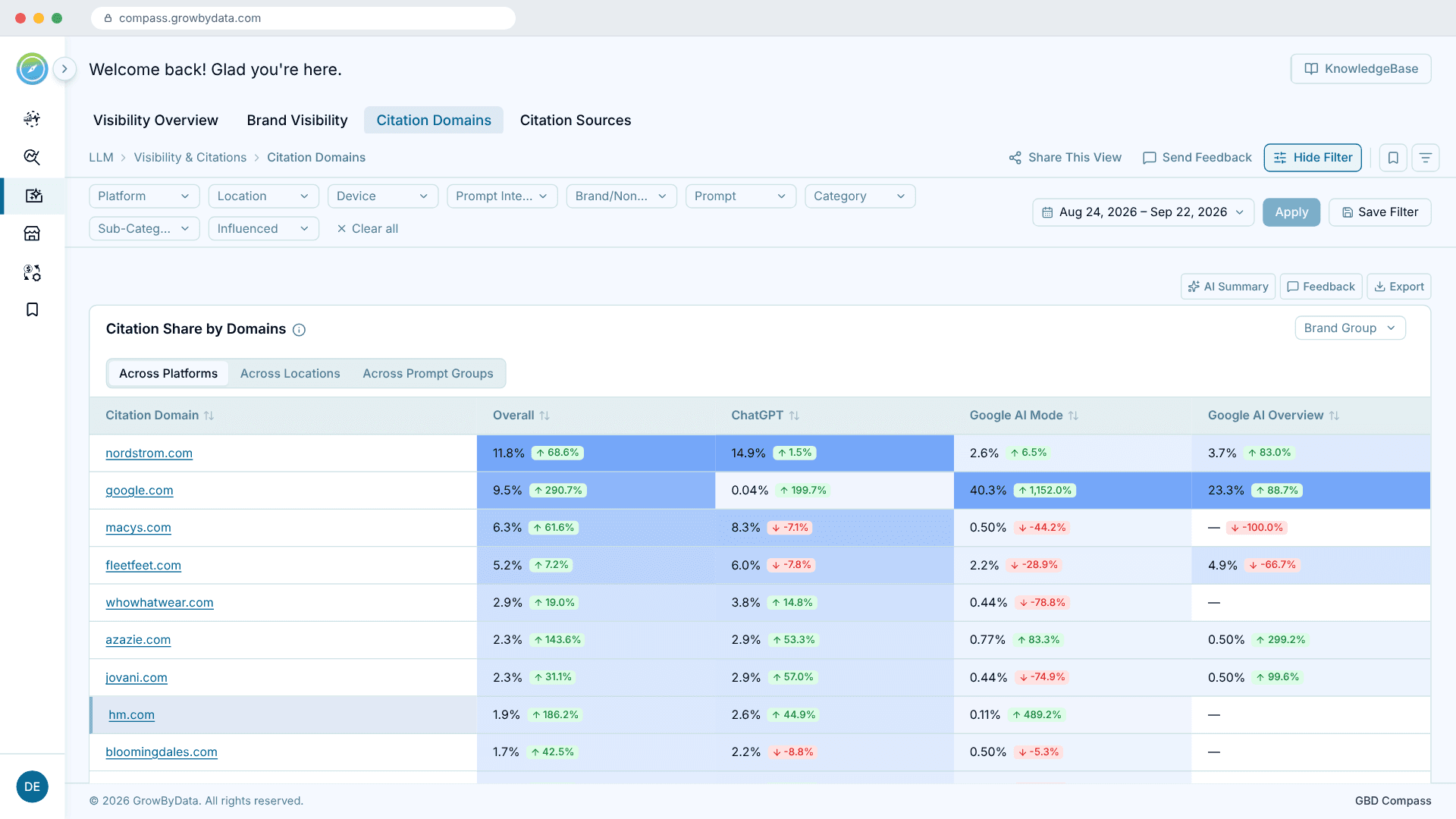Click the Save Filter button
Viewport: 1456px width, 819px height.
(1380, 212)
